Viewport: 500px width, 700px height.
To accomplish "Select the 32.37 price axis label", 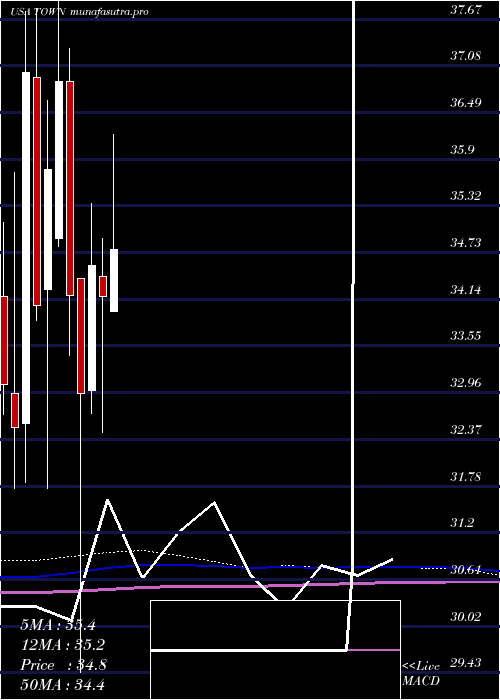I will (x=466, y=430).
